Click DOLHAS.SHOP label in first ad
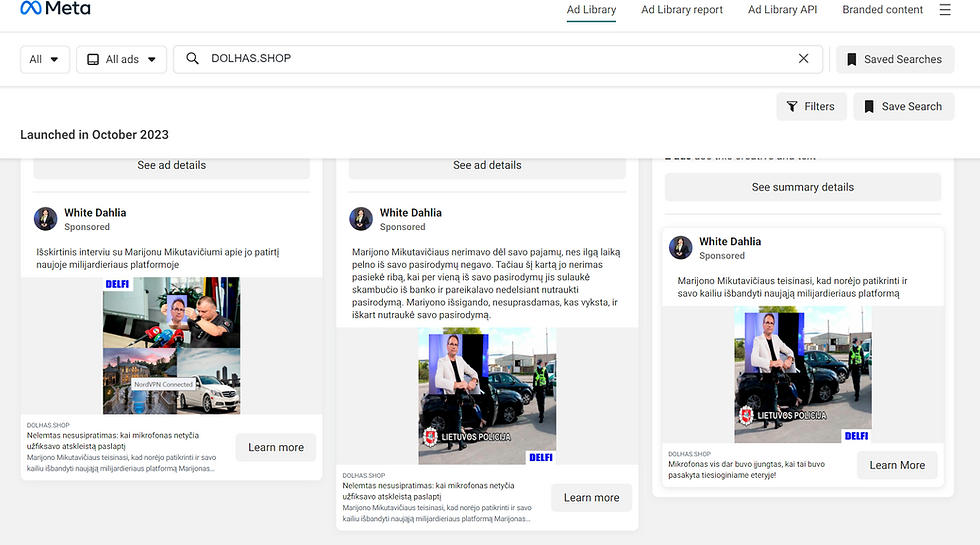Screen dimensions: 980x545 tap(48, 425)
